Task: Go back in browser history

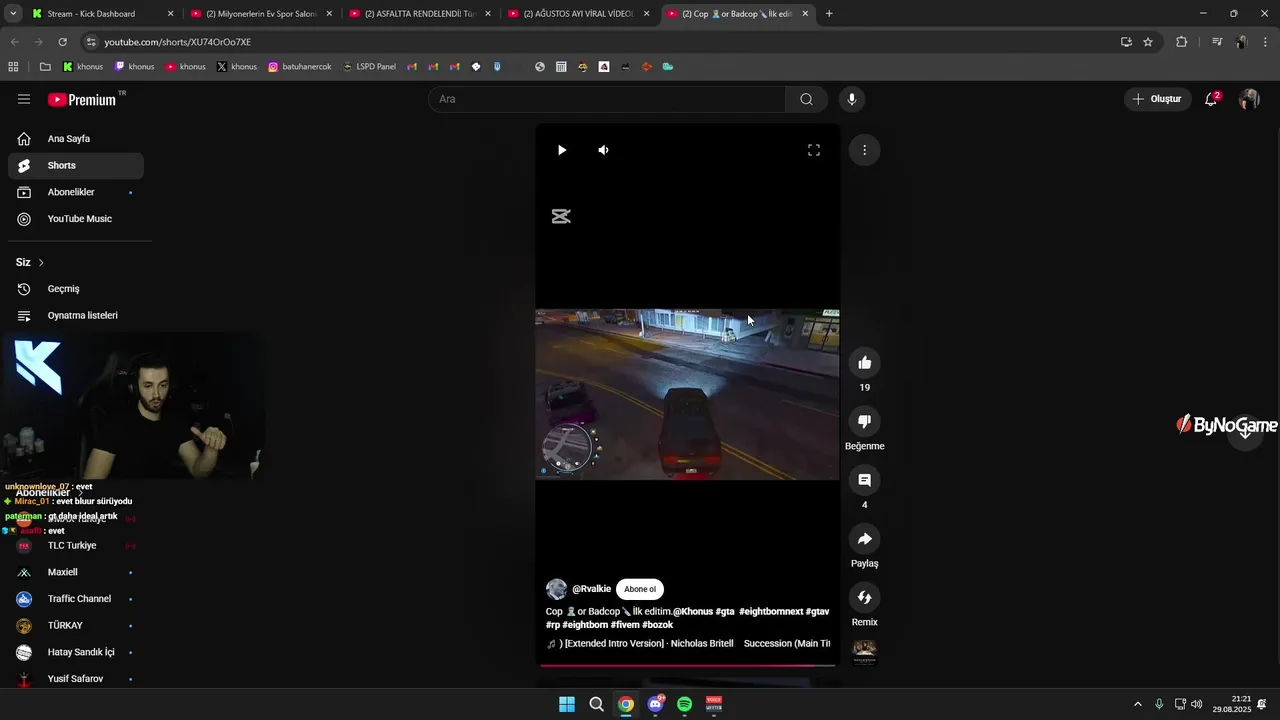Action: 14,42
